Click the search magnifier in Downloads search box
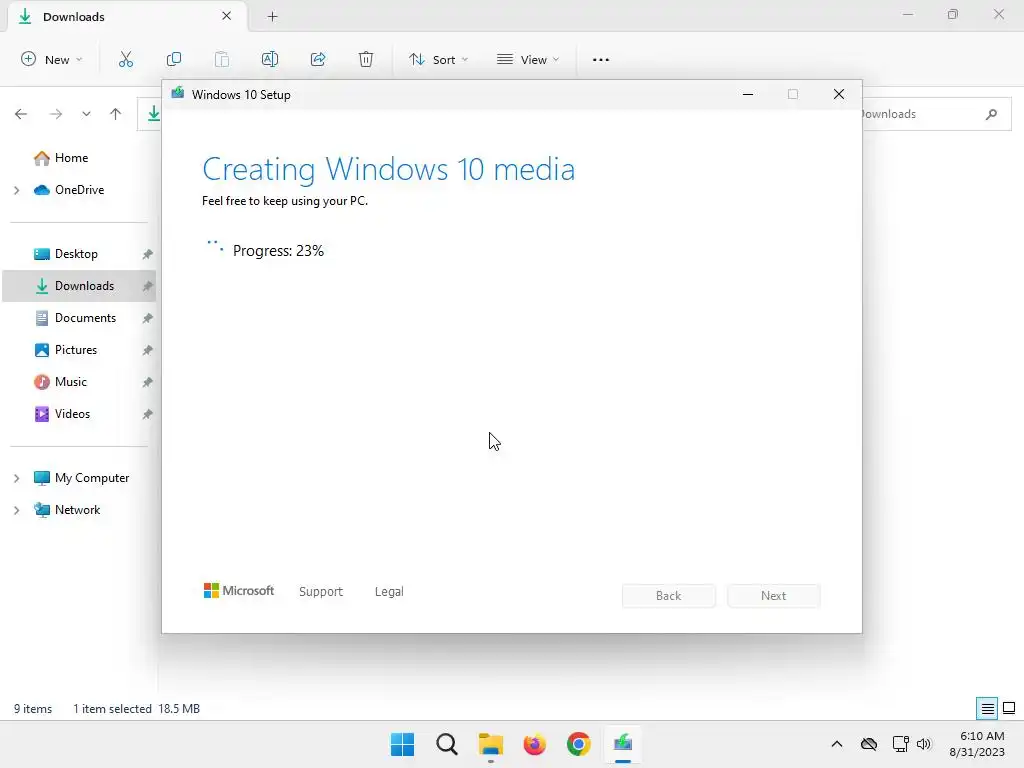 (991, 114)
